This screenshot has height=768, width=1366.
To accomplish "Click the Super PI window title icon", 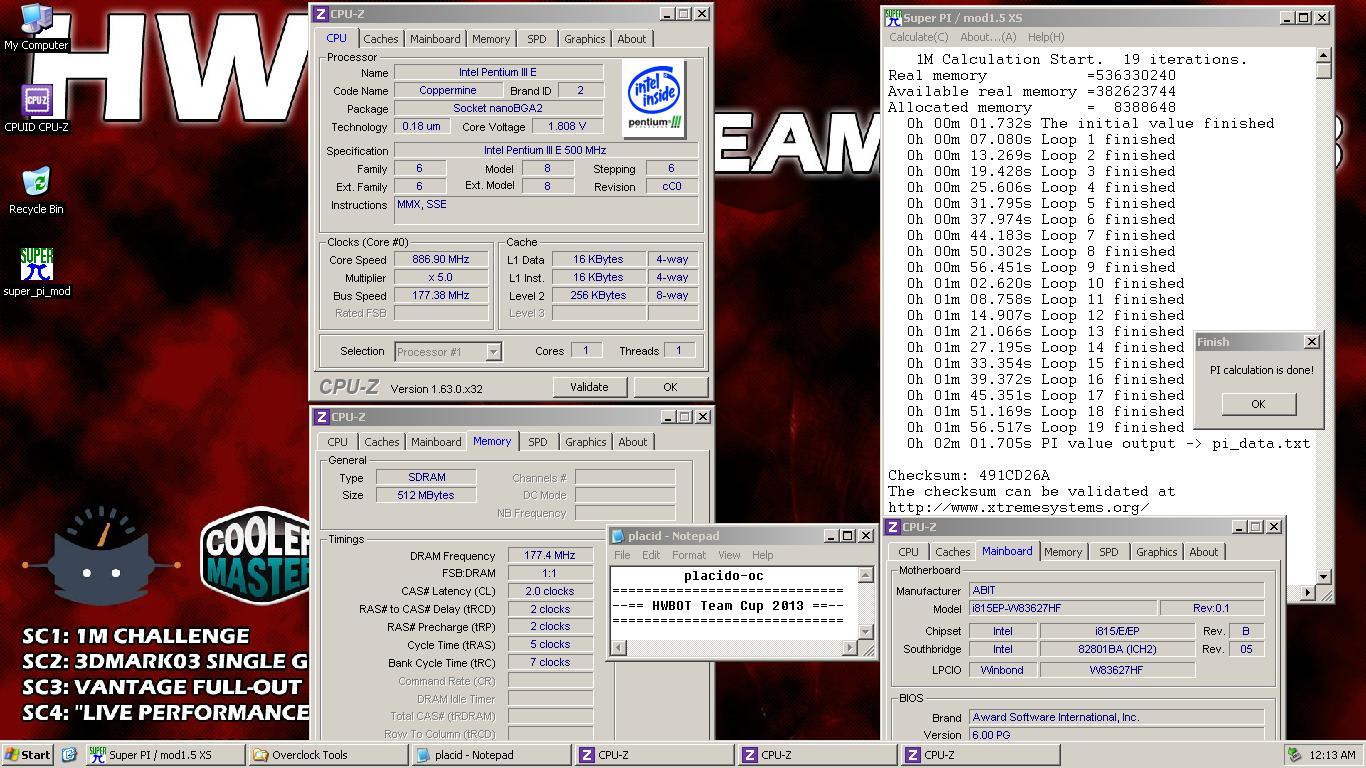I will (893, 17).
